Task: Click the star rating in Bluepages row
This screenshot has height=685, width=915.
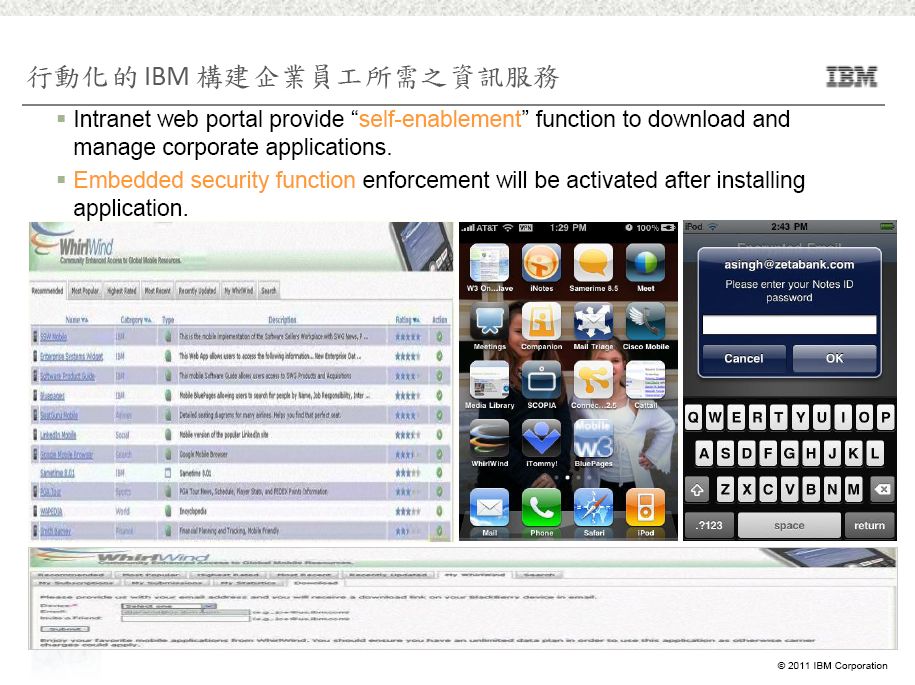Action: 407,396
